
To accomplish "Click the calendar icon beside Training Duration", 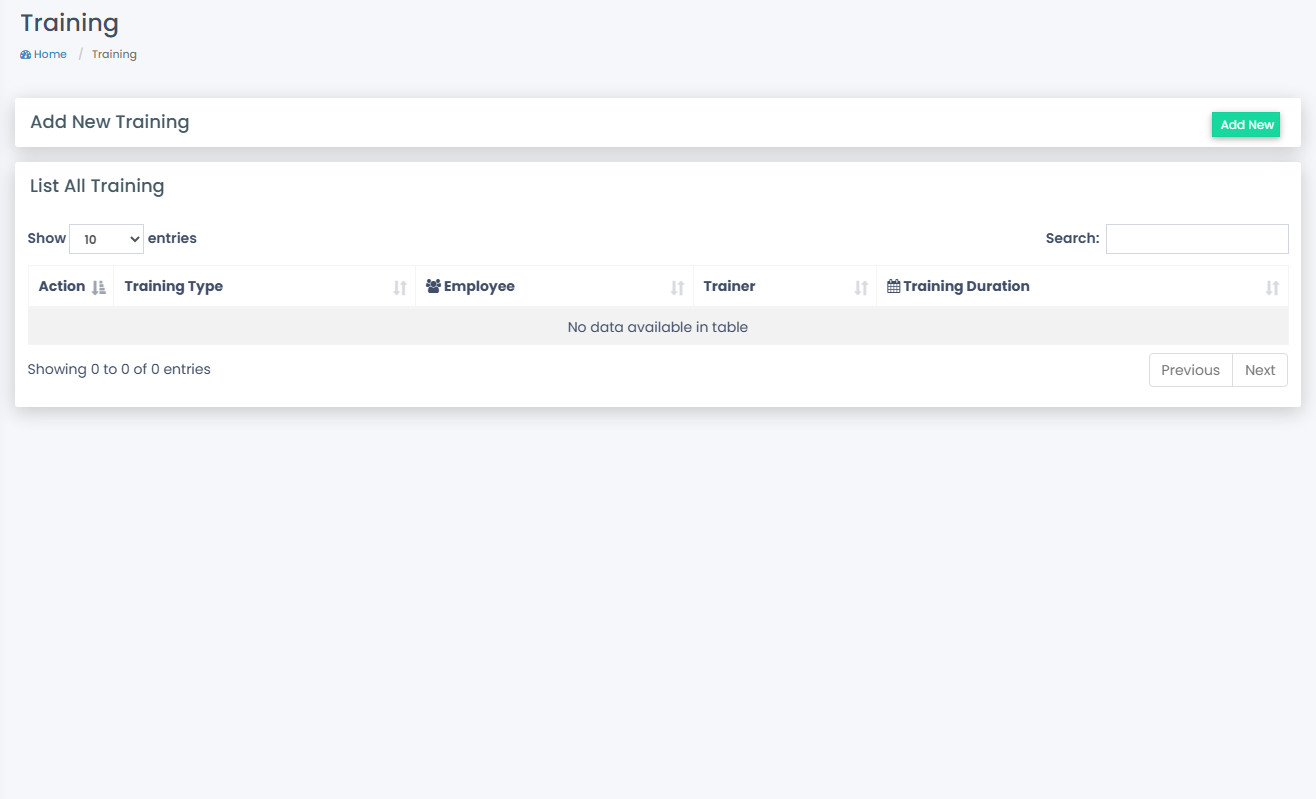I will 894,286.
